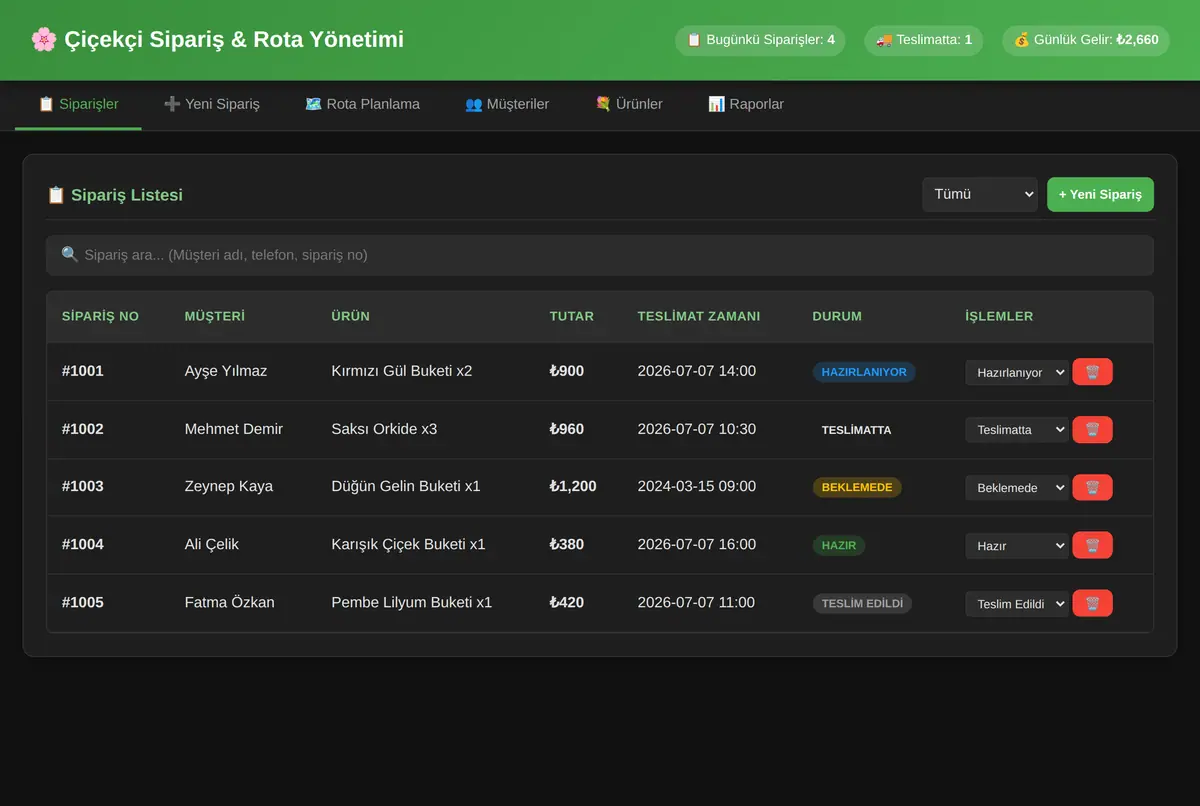Expand Beklemede status dropdown for #1003
The height and width of the screenshot is (806, 1200).
(x=1017, y=488)
